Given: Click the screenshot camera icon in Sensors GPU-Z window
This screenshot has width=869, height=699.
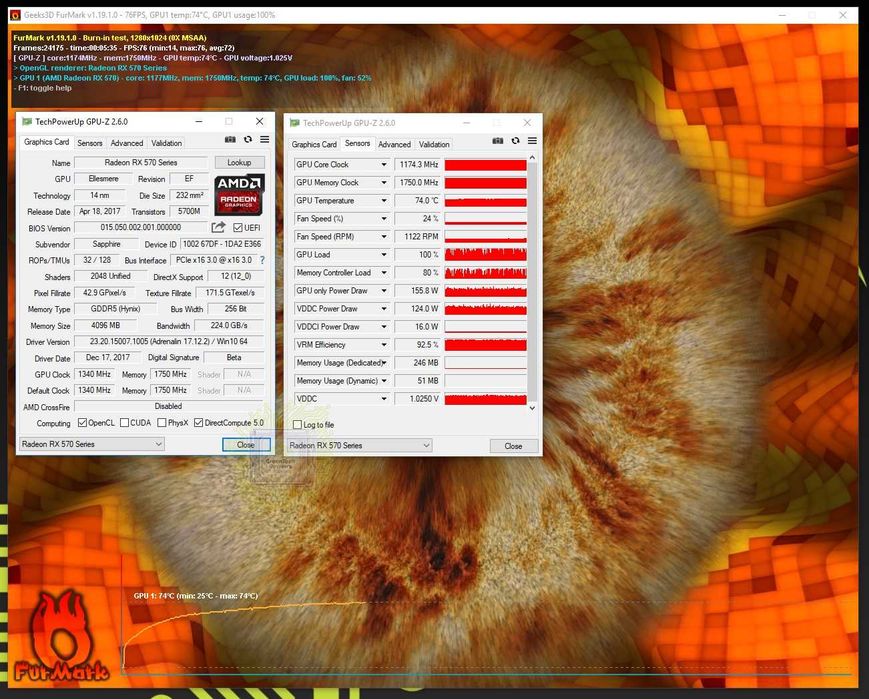Looking at the screenshot, I should (498, 141).
